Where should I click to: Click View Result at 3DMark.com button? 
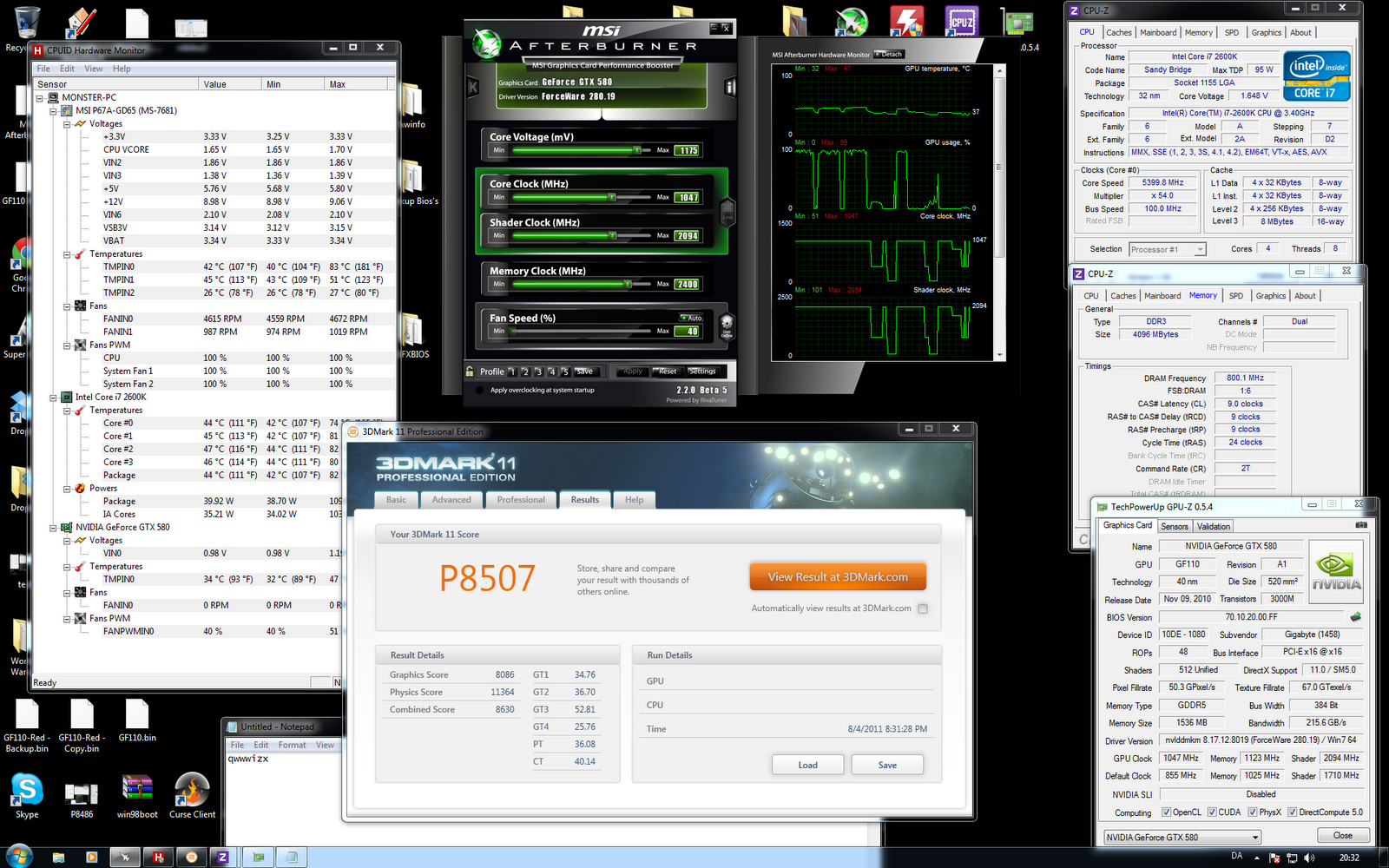pos(838,577)
